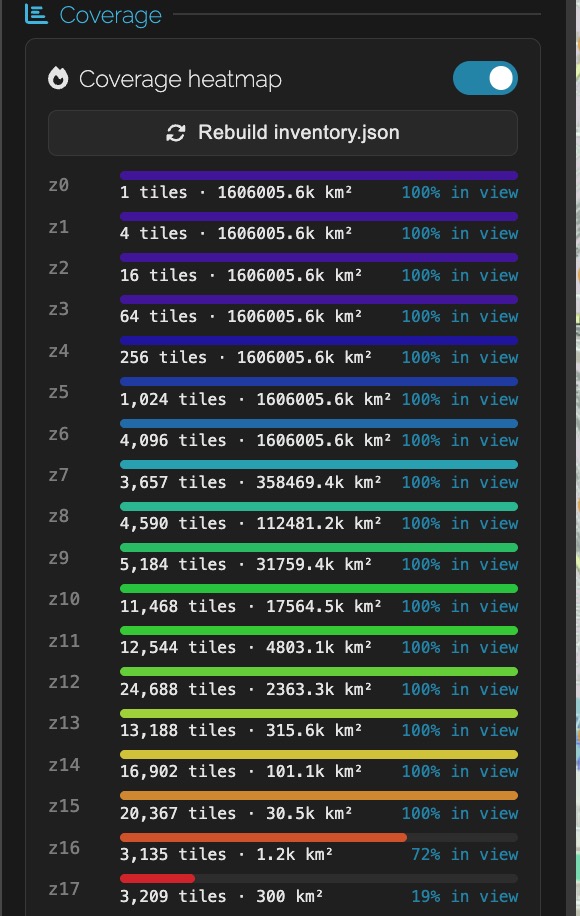Click the Coverage section heading
Image resolution: width=580 pixels, height=916 pixels.
[x=110, y=15]
